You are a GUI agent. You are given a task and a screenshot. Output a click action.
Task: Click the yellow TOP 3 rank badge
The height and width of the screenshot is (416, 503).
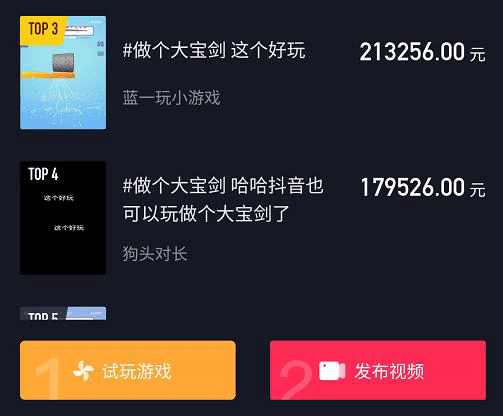(x=43, y=29)
